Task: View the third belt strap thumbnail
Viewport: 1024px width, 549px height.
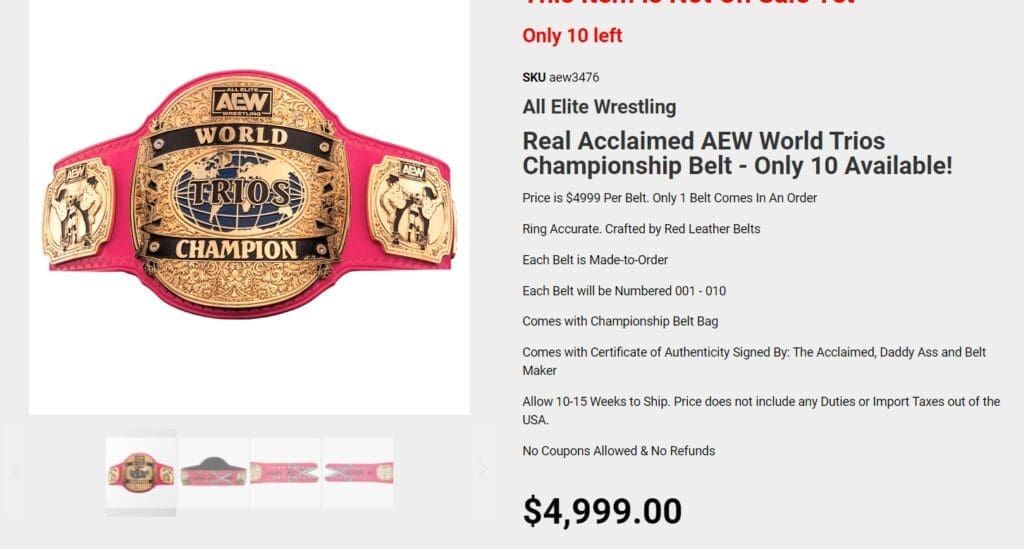Action: (285, 472)
